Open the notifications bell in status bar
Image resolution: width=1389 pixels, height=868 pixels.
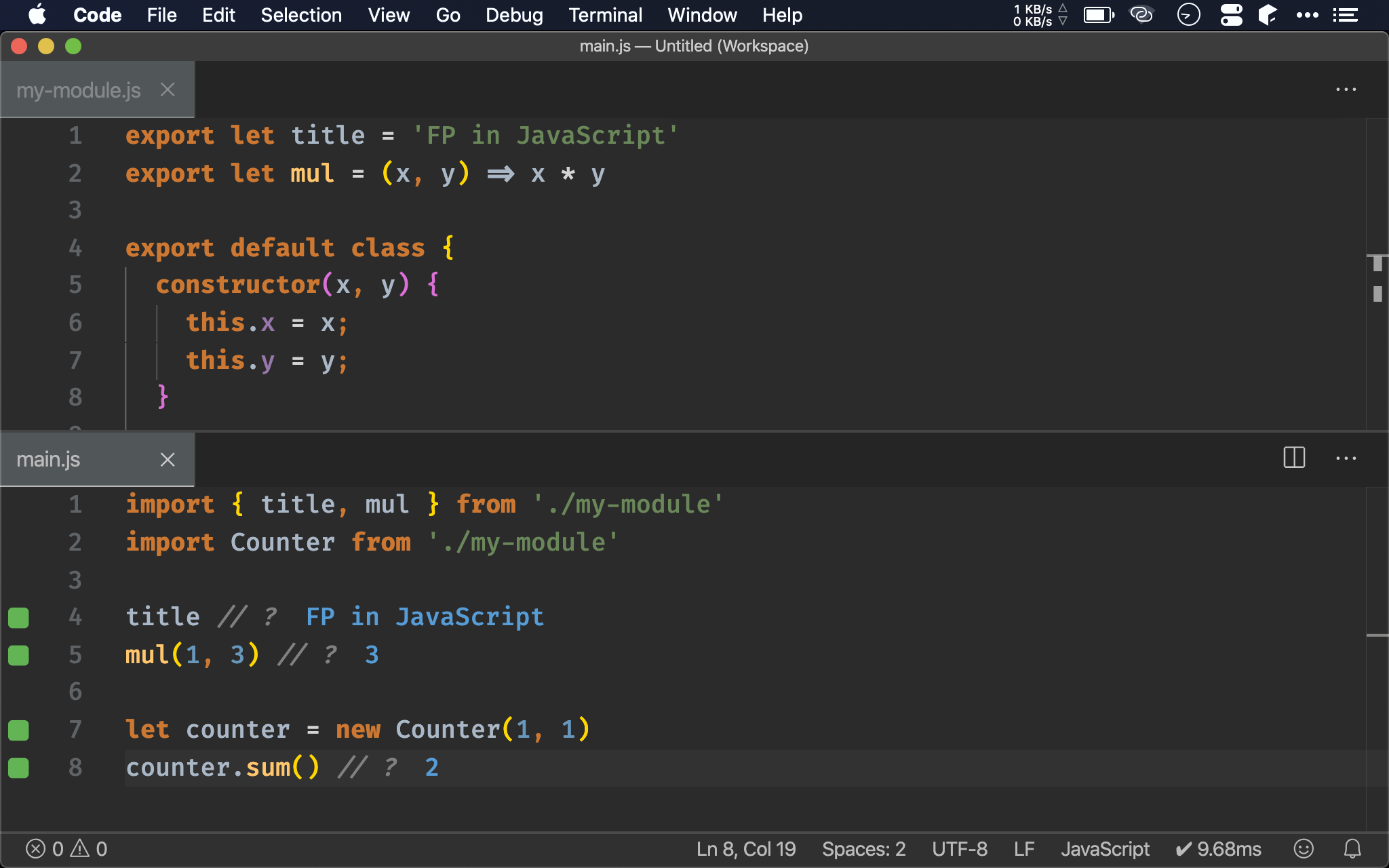point(1352,848)
